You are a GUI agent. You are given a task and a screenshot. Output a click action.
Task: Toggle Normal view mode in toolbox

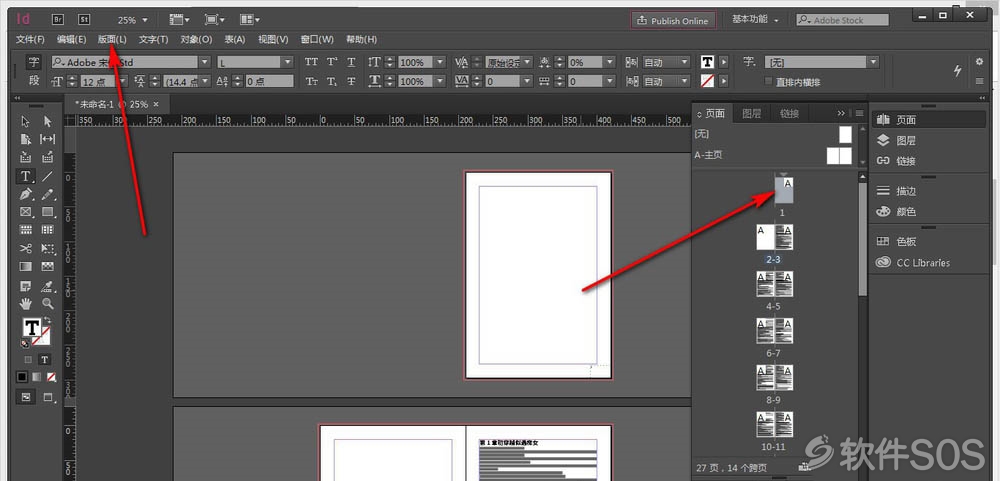pyautogui.click(x=26, y=397)
